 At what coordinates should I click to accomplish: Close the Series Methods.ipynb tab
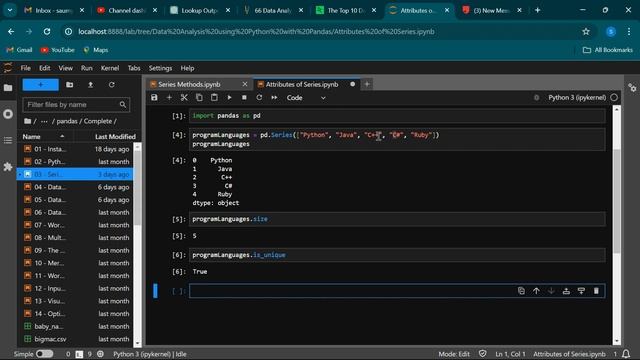[244, 84]
